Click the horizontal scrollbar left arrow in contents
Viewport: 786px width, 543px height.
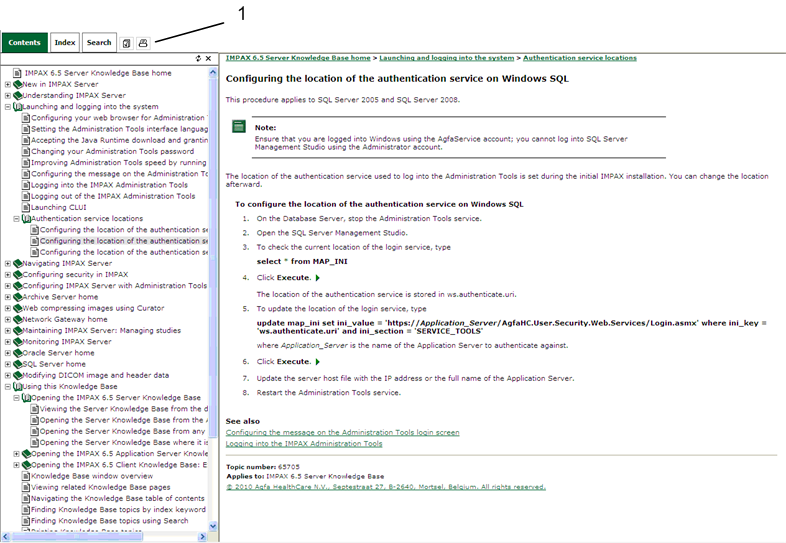[6, 537]
